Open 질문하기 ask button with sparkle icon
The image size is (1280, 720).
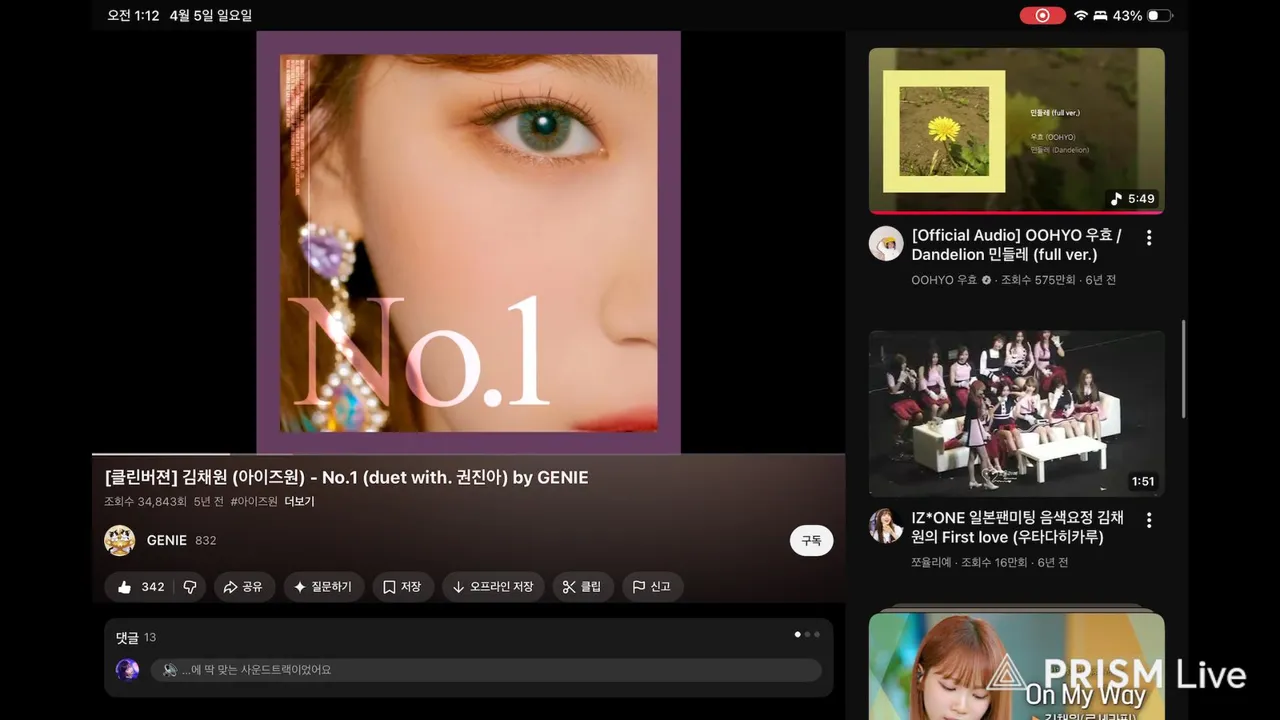click(x=323, y=587)
